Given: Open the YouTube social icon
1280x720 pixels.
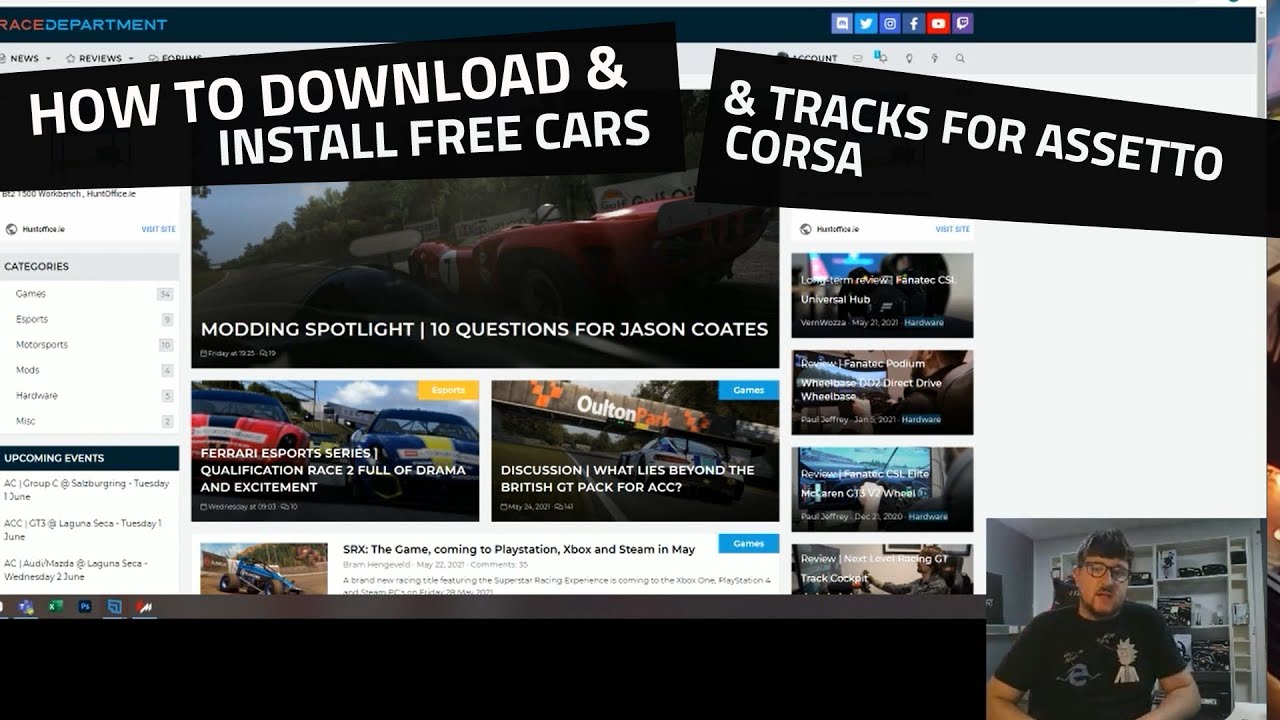Looking at the screenshot, I should click(938, 24).
